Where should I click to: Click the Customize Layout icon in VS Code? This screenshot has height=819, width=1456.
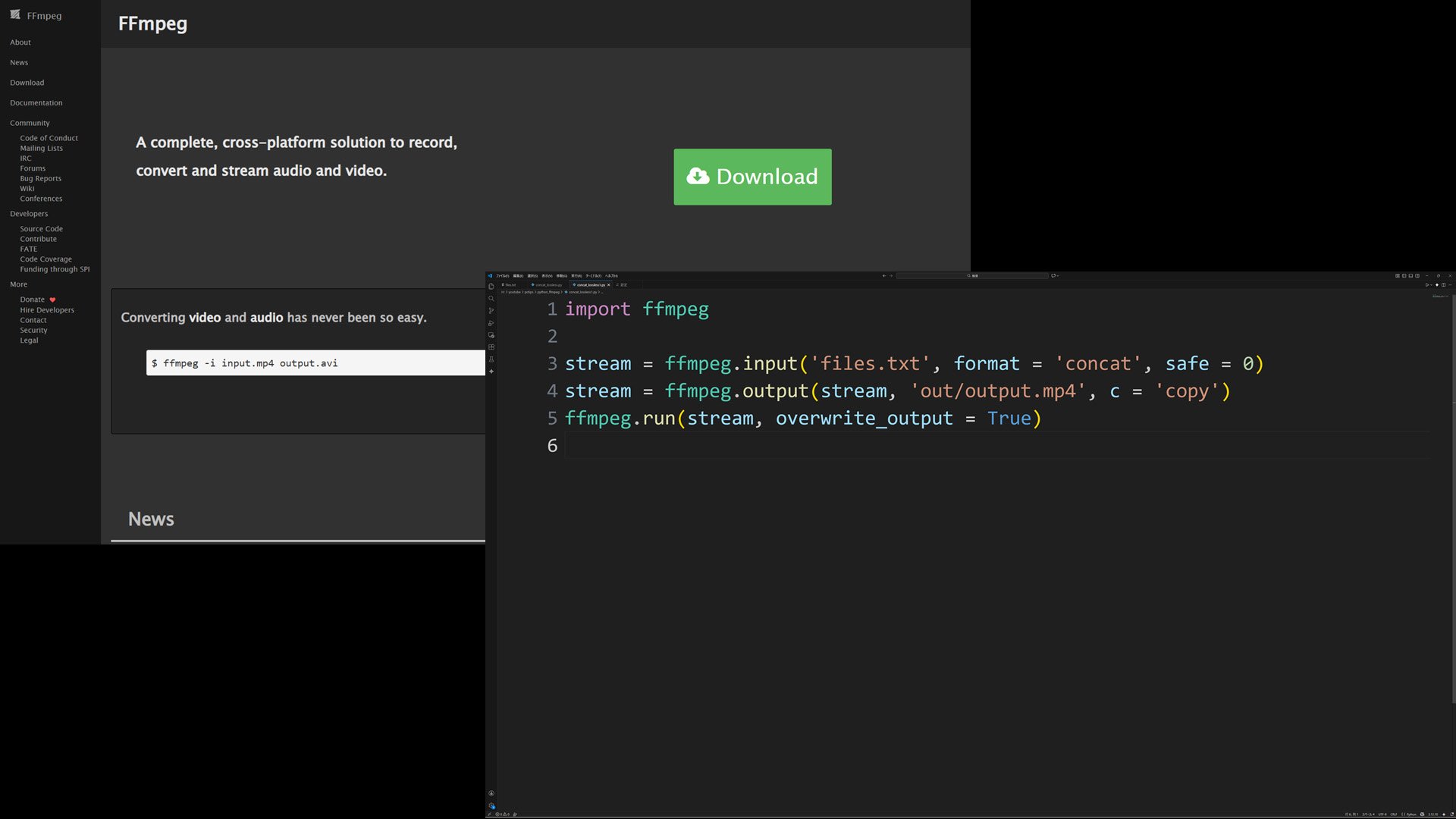(1398, 276)
